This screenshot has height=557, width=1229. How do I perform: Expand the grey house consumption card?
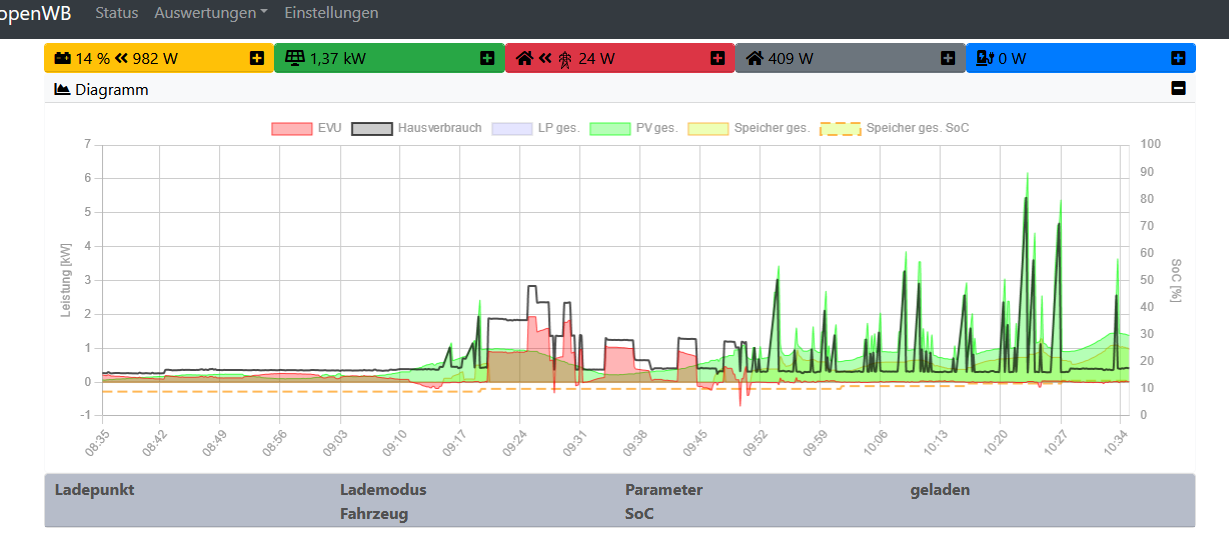(x=948, y=58)
